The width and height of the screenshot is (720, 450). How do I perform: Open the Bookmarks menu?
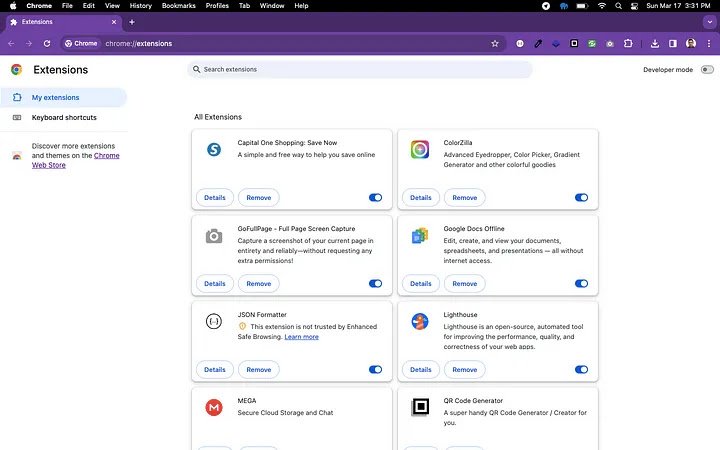pos(179,6)
